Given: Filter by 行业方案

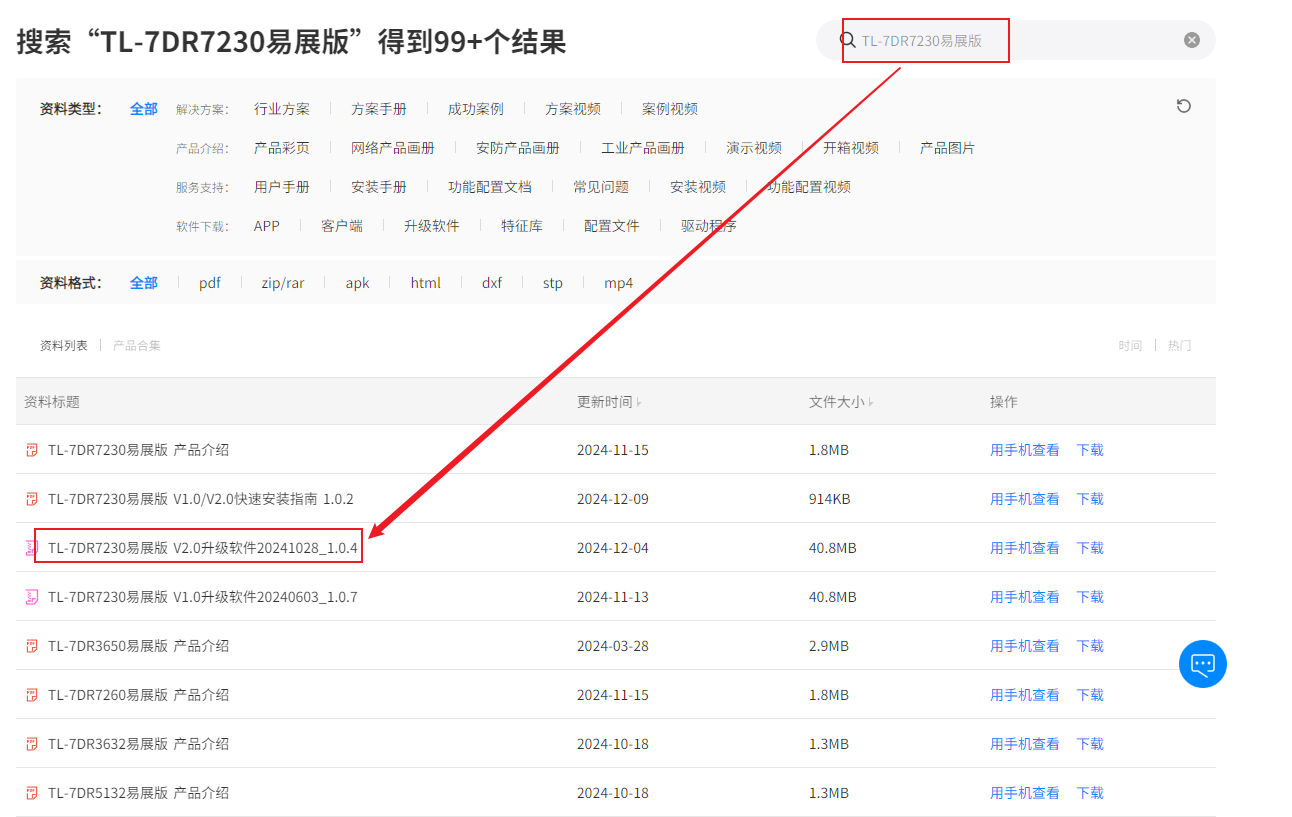Looking at the screenshot, I should point(282,109).
